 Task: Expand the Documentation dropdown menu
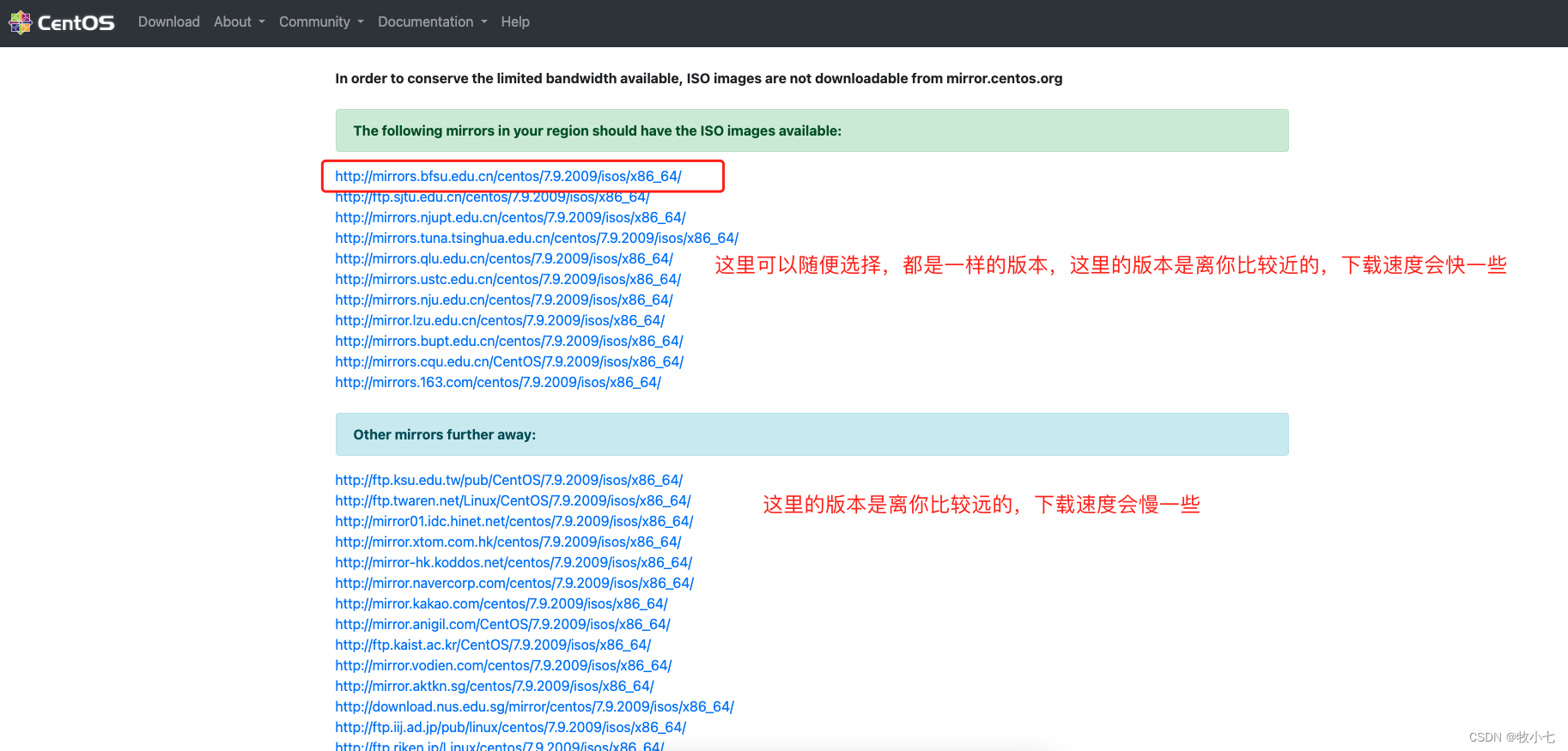433,22
